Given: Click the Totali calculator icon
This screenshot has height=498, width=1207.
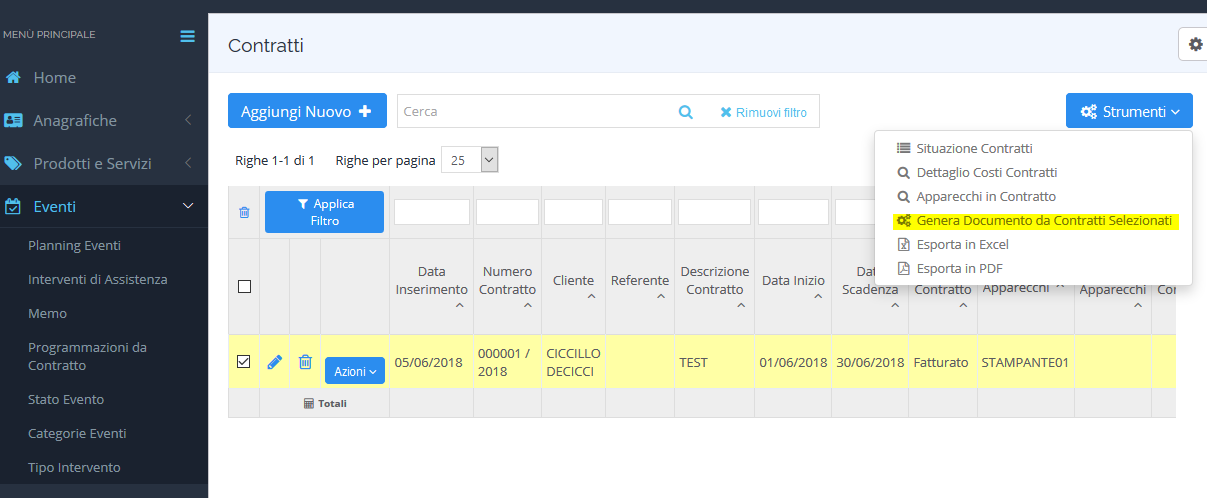Looking at the screenshot, I should (309, 404).
